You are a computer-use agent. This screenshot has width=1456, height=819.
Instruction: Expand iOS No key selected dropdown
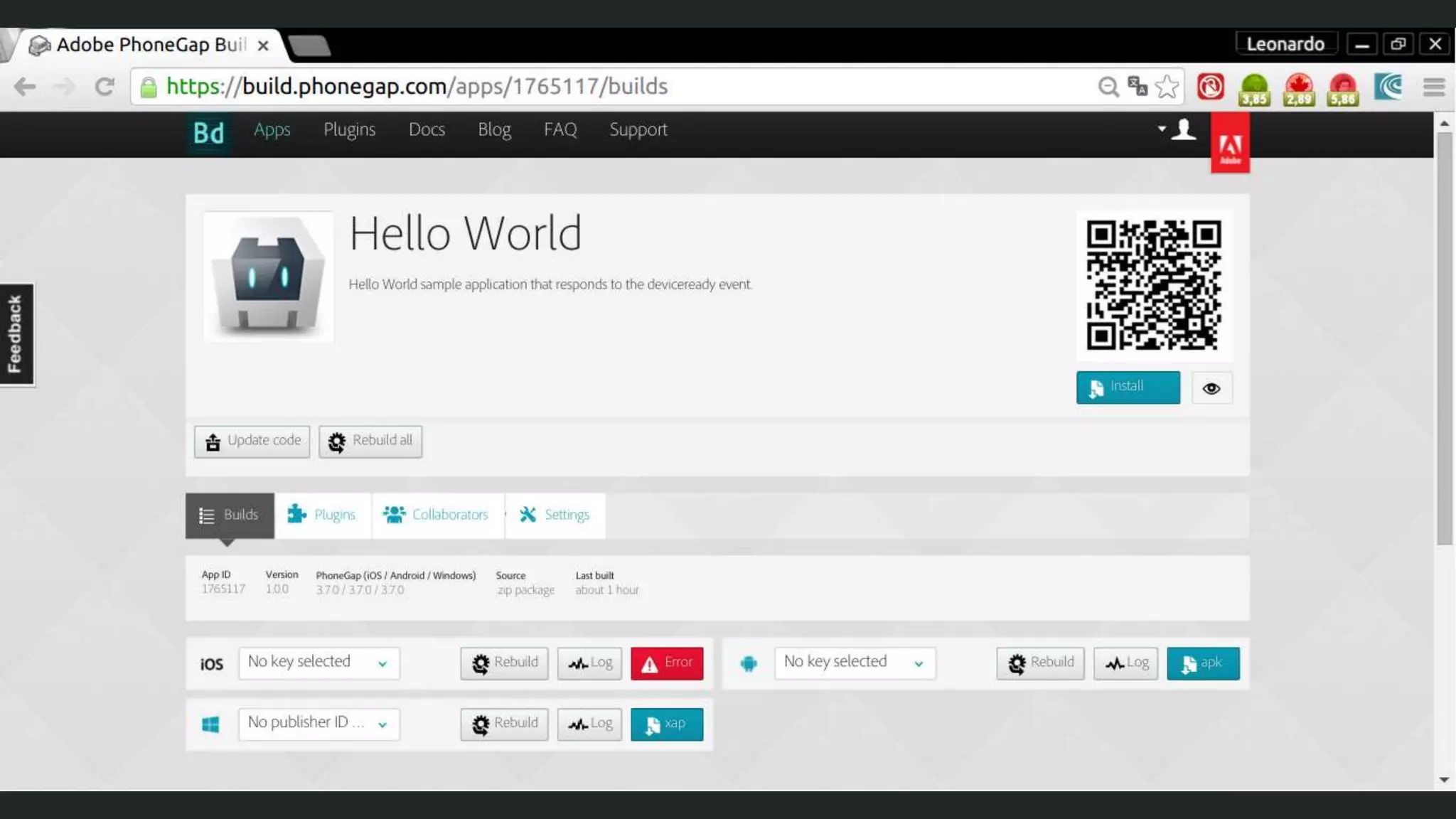tap(318, 663)
